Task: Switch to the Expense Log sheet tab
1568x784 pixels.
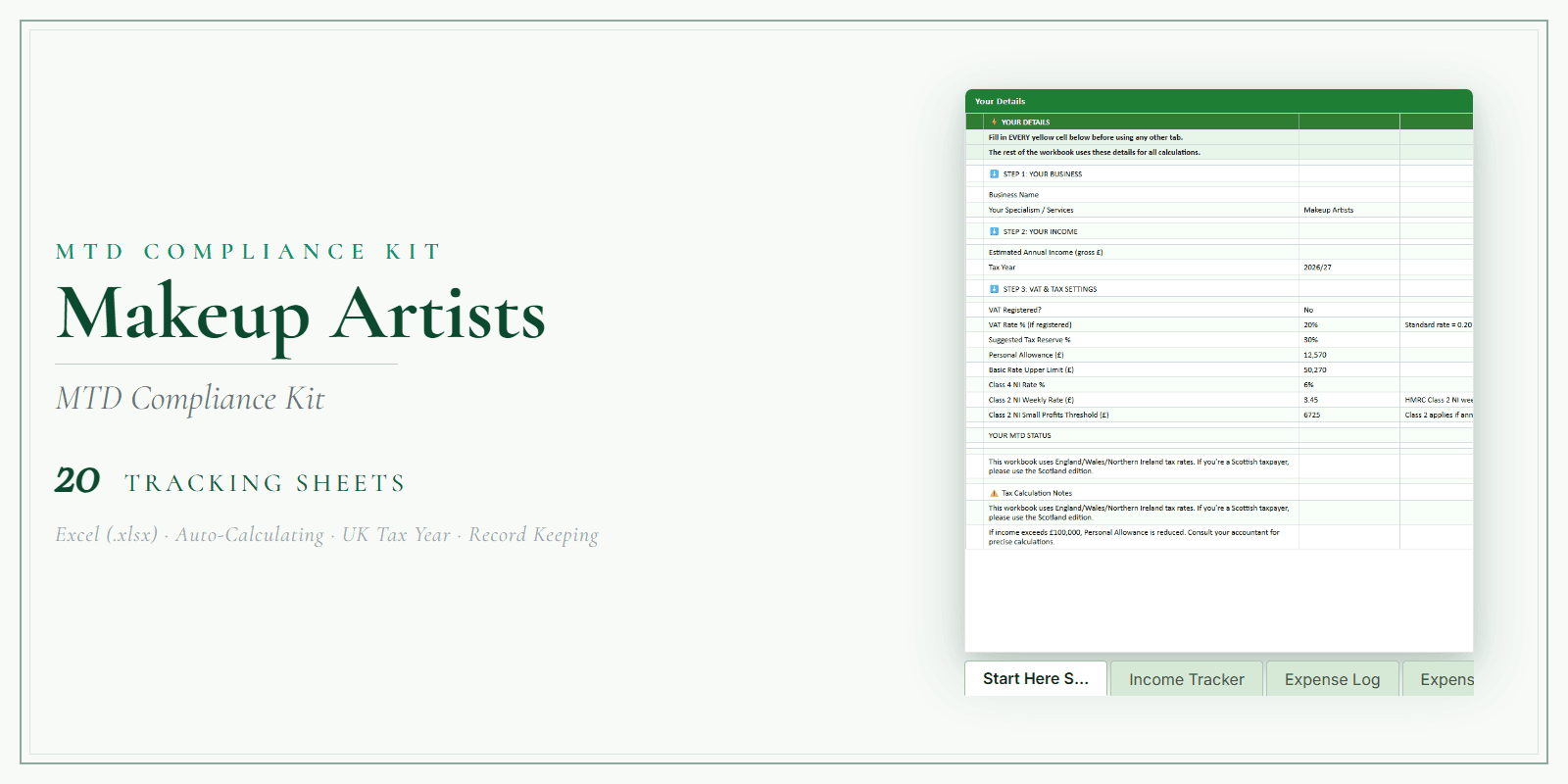Action: click(1332, 679)
